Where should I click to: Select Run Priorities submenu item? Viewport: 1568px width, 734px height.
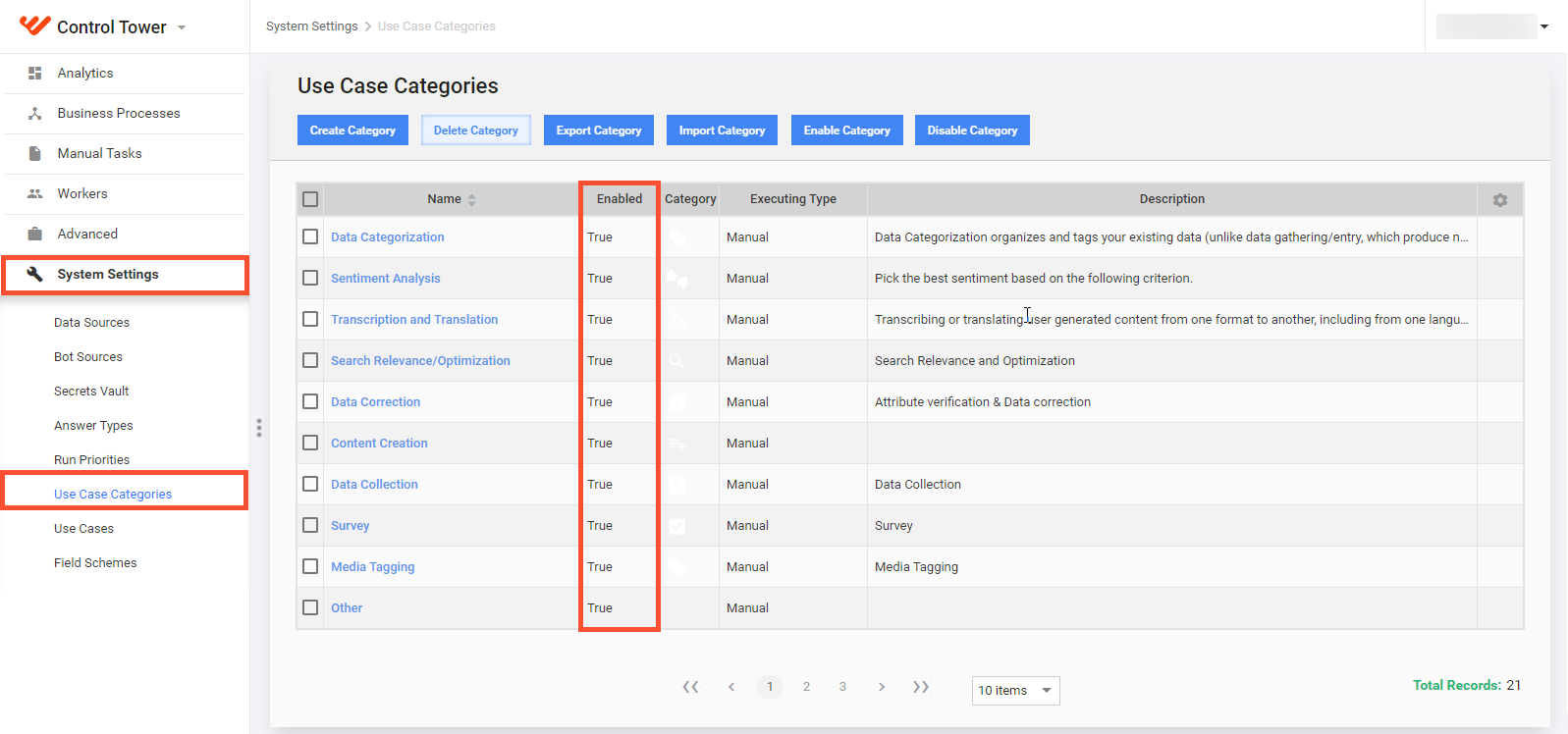tap(91, 459)
